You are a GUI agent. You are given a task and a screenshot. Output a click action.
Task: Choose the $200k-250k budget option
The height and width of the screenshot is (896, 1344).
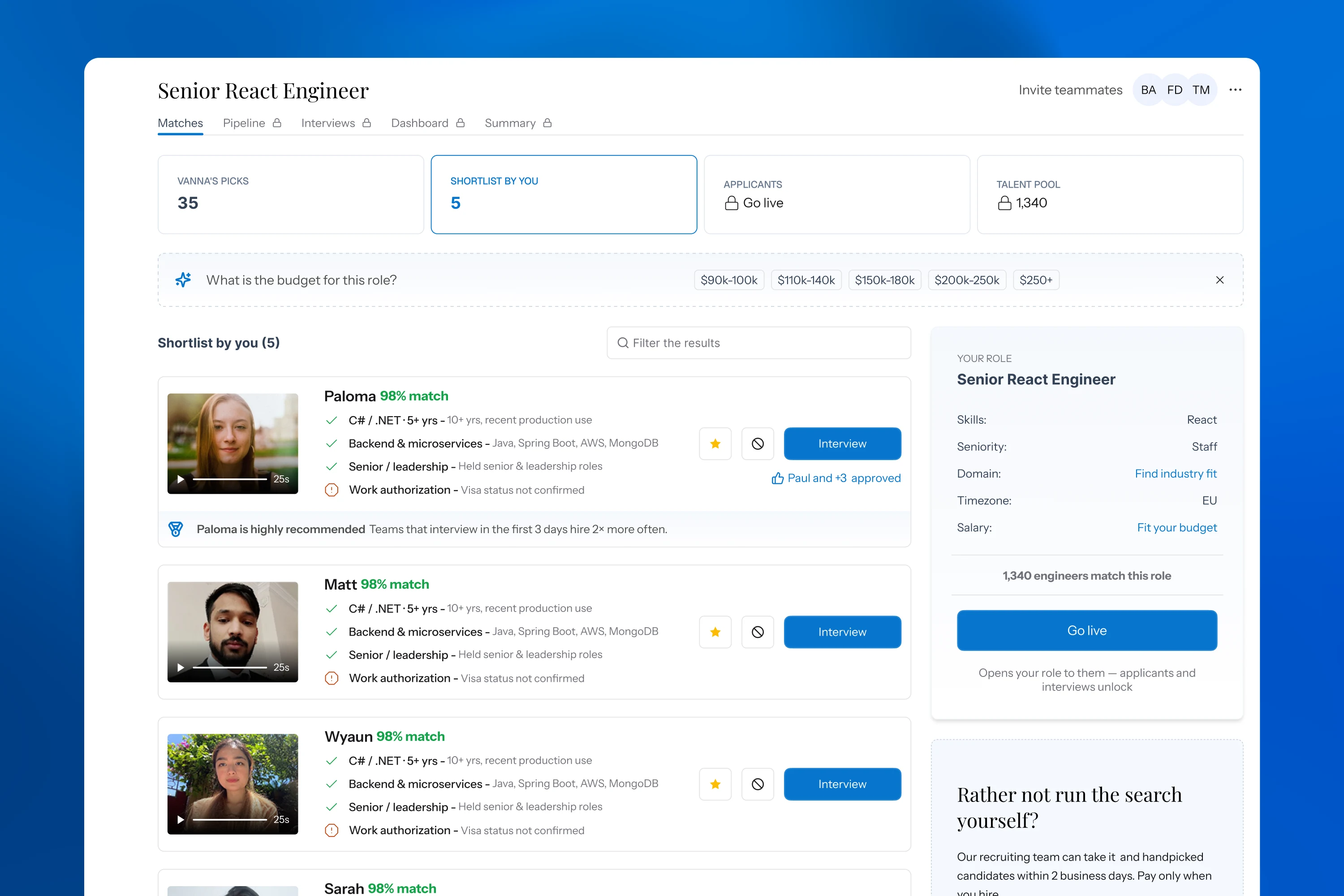pos(967,280)
